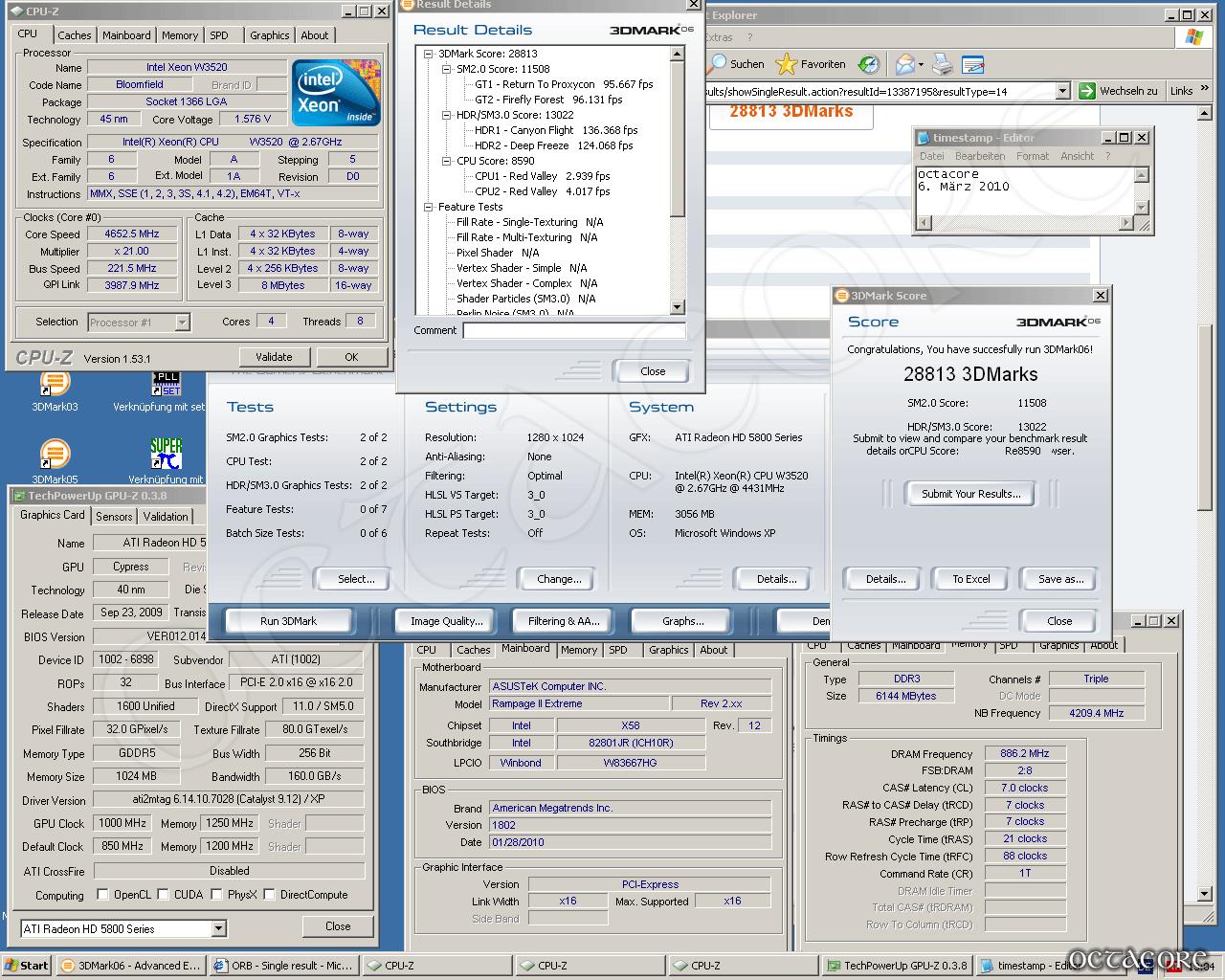Click the Start button on the taskbar
1225x980 pixels.
pyautogui.click(x=27, y=966)
